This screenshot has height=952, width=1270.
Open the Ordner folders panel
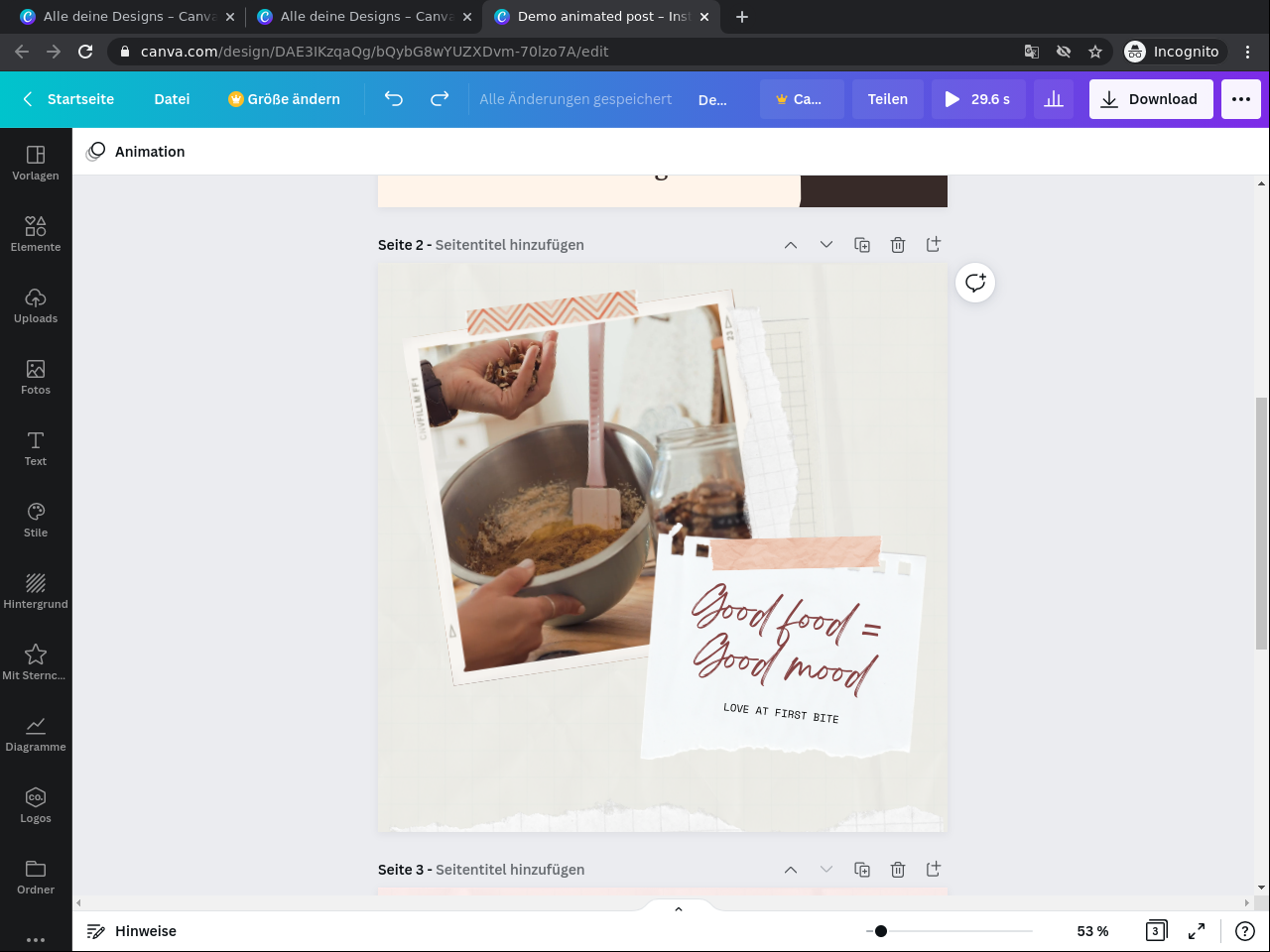tap(36, 878)
